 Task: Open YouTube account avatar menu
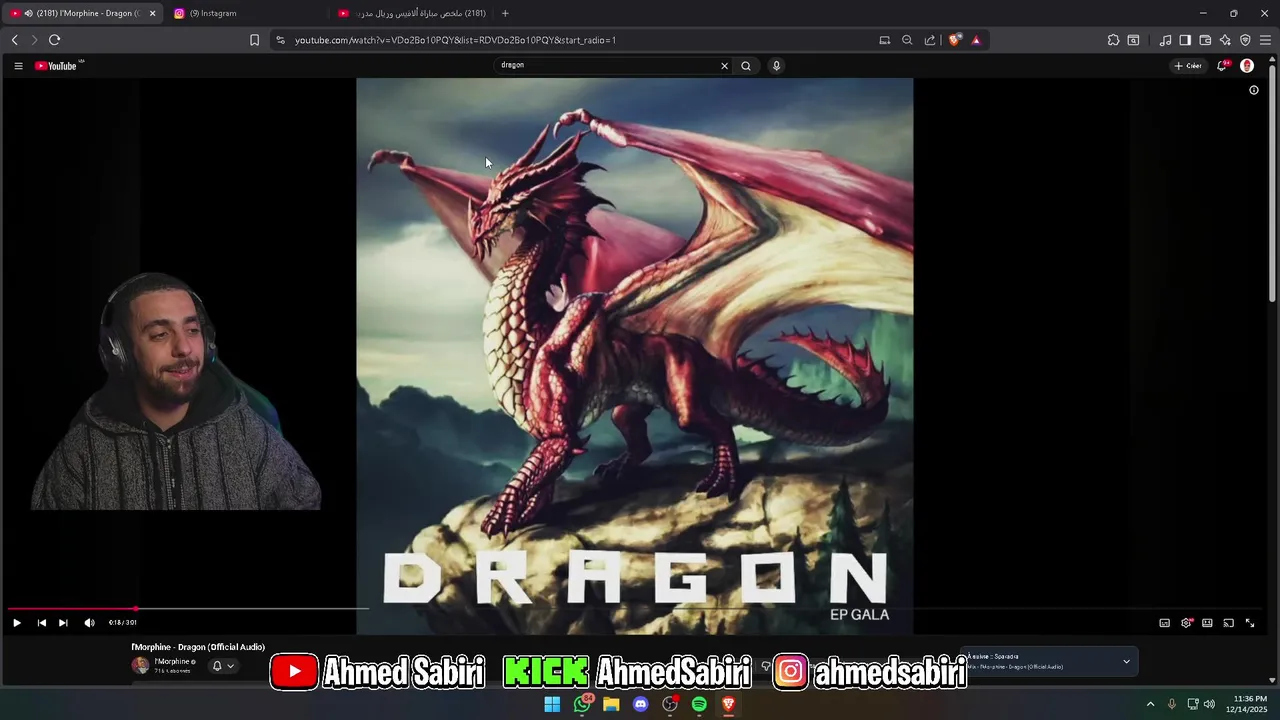click(x=1247, y=66)
